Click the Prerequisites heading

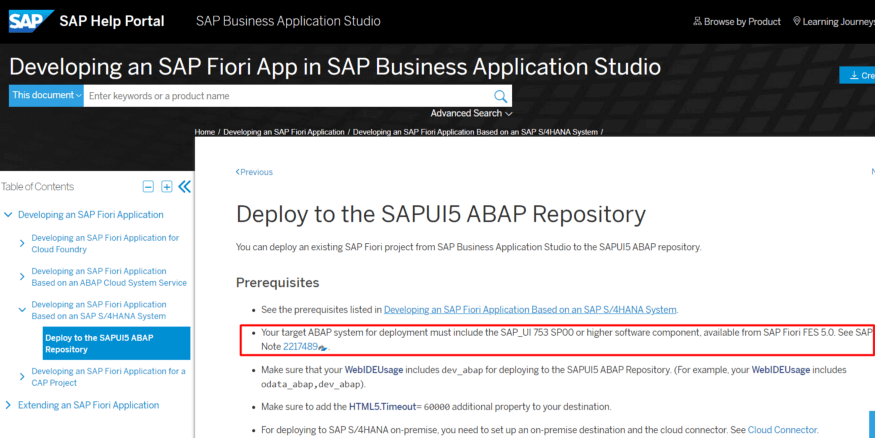pyautogui.click(x=277, y=283)
